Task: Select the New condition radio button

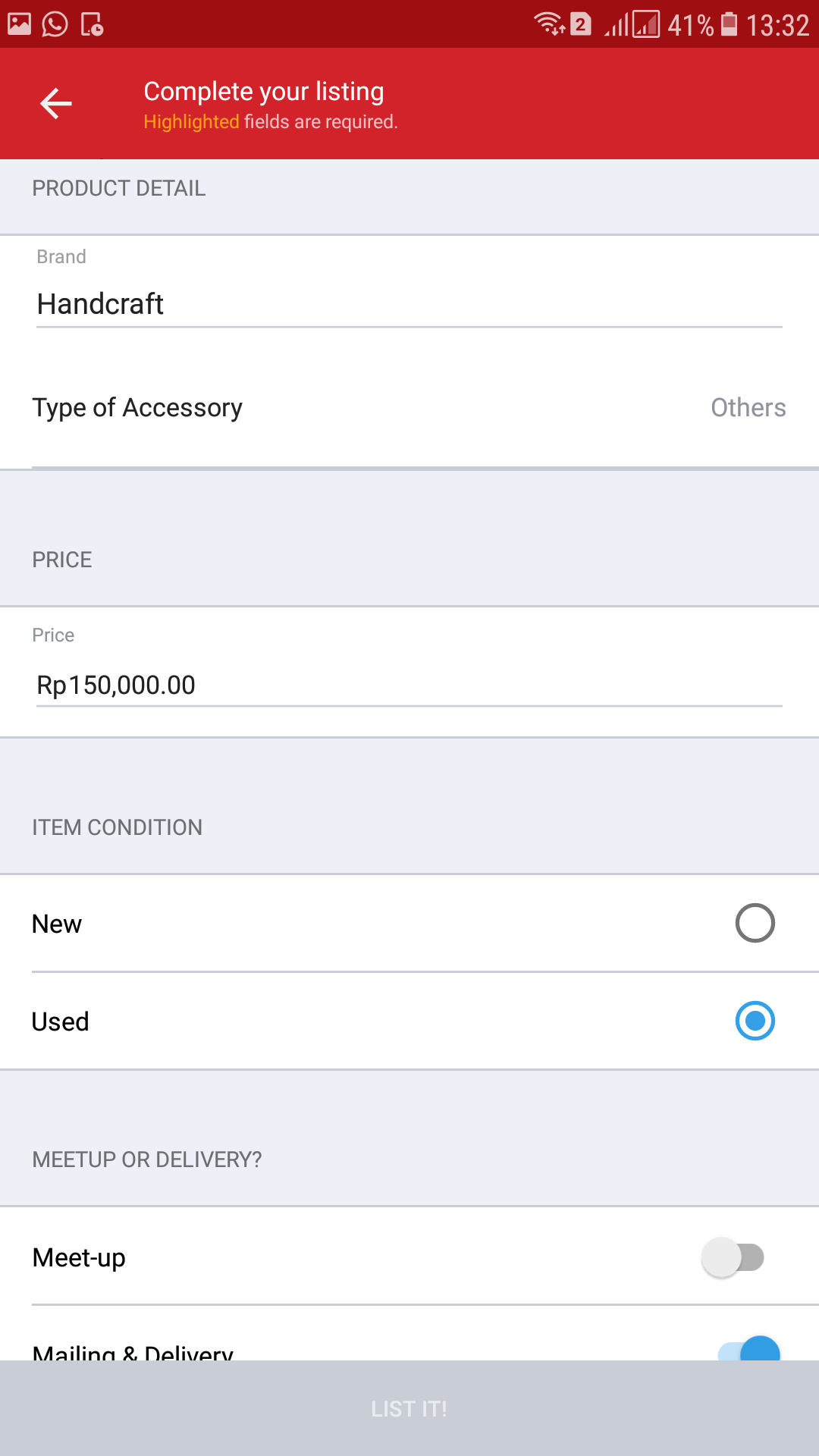Action: tap(755, 923)
